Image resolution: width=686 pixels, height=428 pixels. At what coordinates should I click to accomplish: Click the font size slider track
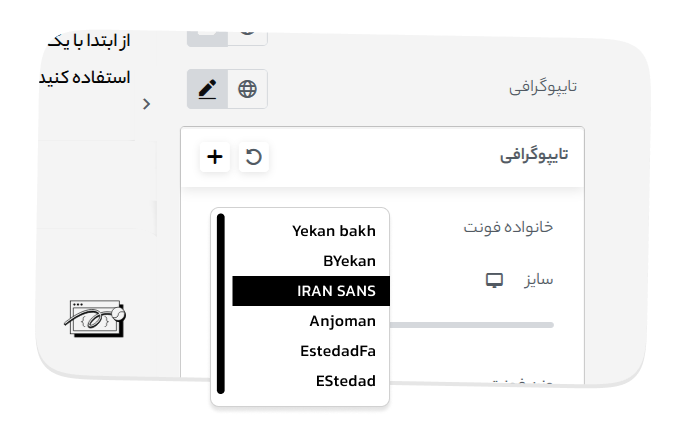click(x=471, y=325)
